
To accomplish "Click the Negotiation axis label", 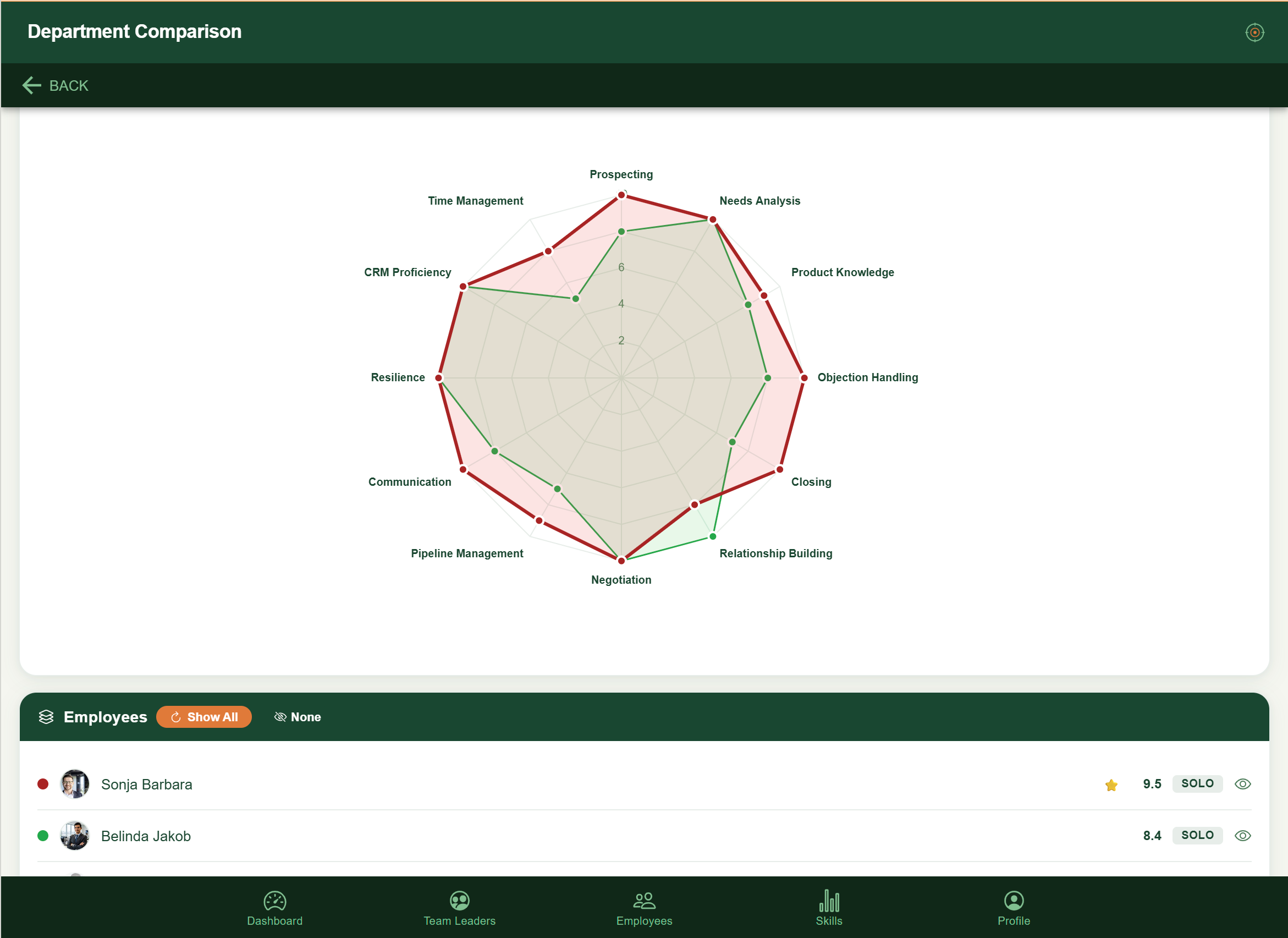I will tap(621, 579).
